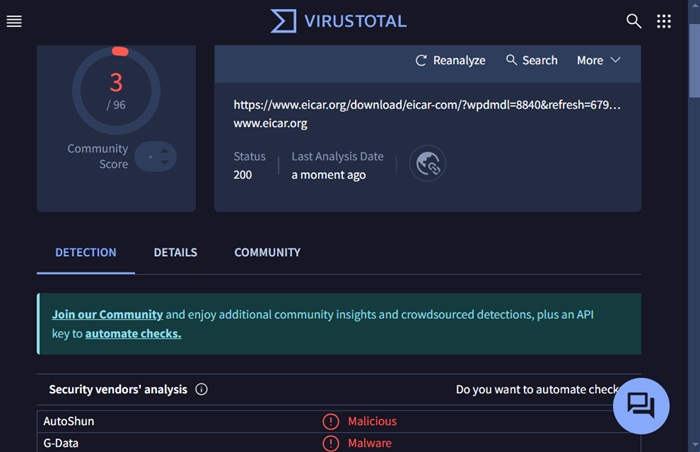Click the AutoShun vendor row name
700x452 pixels.
point(69,421)
